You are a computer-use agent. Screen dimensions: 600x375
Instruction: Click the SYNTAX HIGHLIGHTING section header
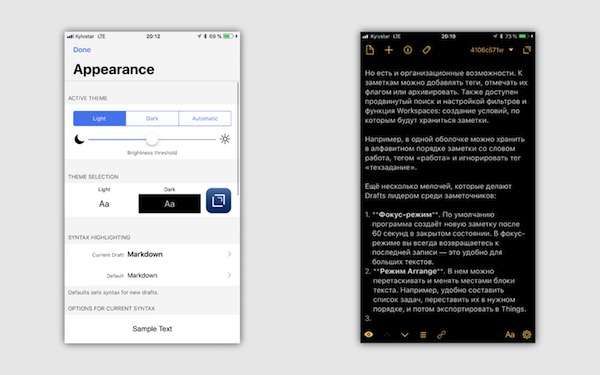click(x=99, y=238)
